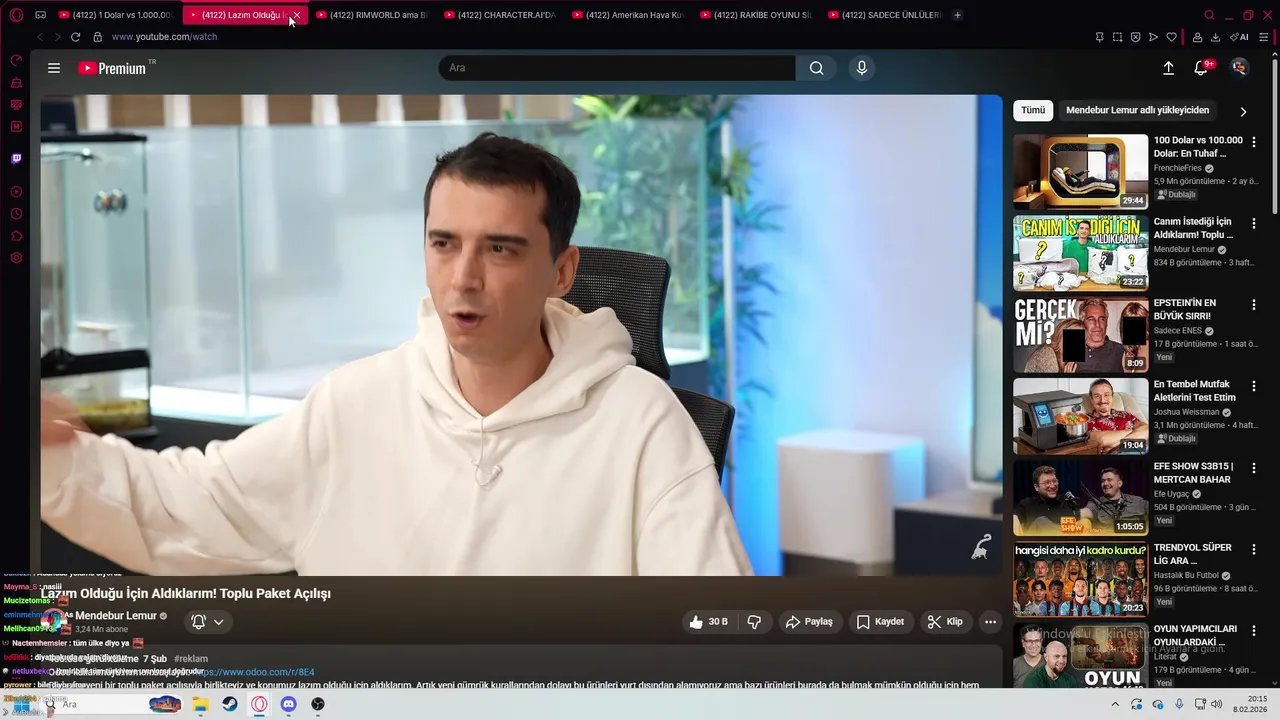1280x720 pixels.
Task: Share the video with Paylaş button
Action: [x=809, y=622]
